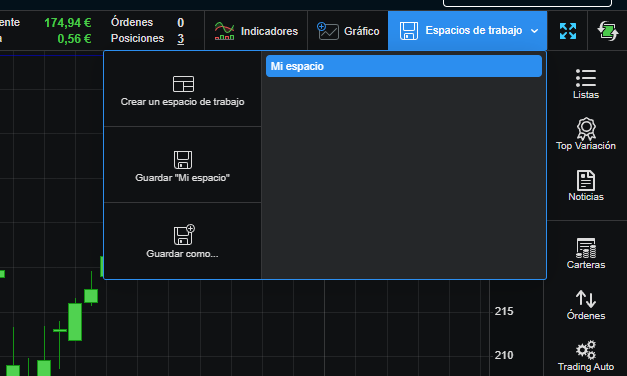Click the save disk icon above Guardar "Mi espacio"
The height and width of the screenshot is (376, 627).
tap(183, 160)
